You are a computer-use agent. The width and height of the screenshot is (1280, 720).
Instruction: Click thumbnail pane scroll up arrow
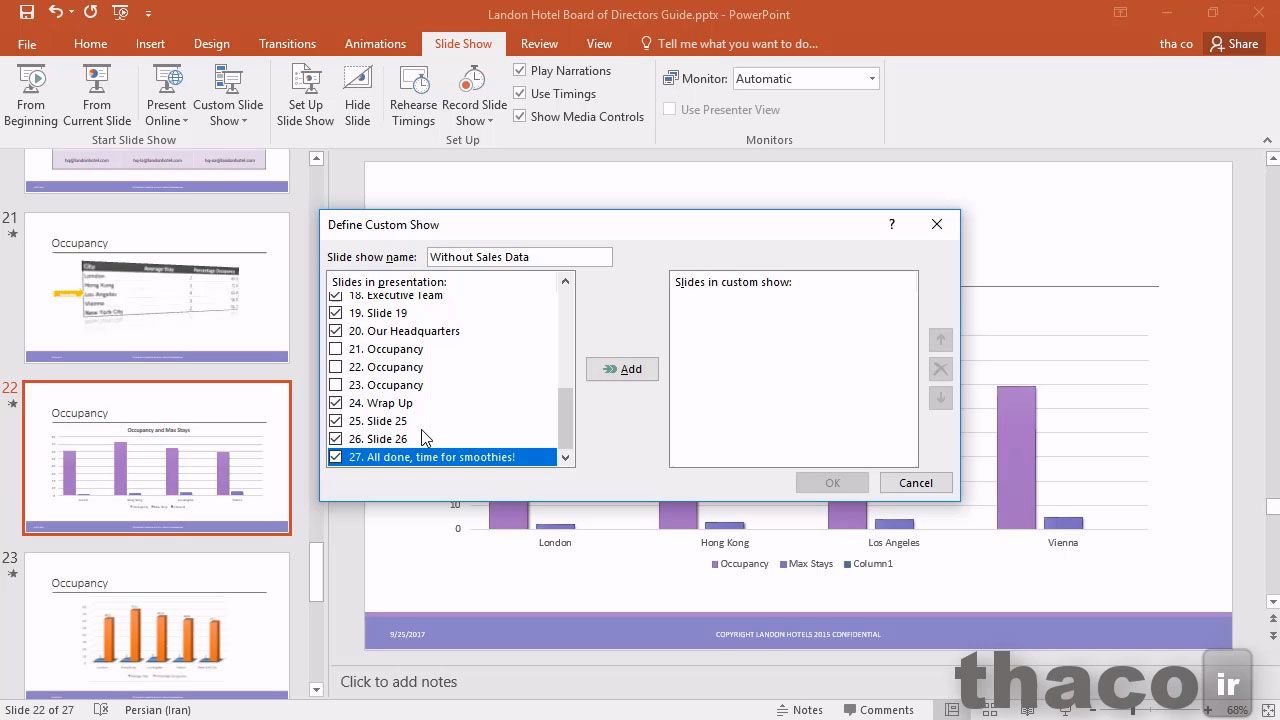(x=316, y=158)
